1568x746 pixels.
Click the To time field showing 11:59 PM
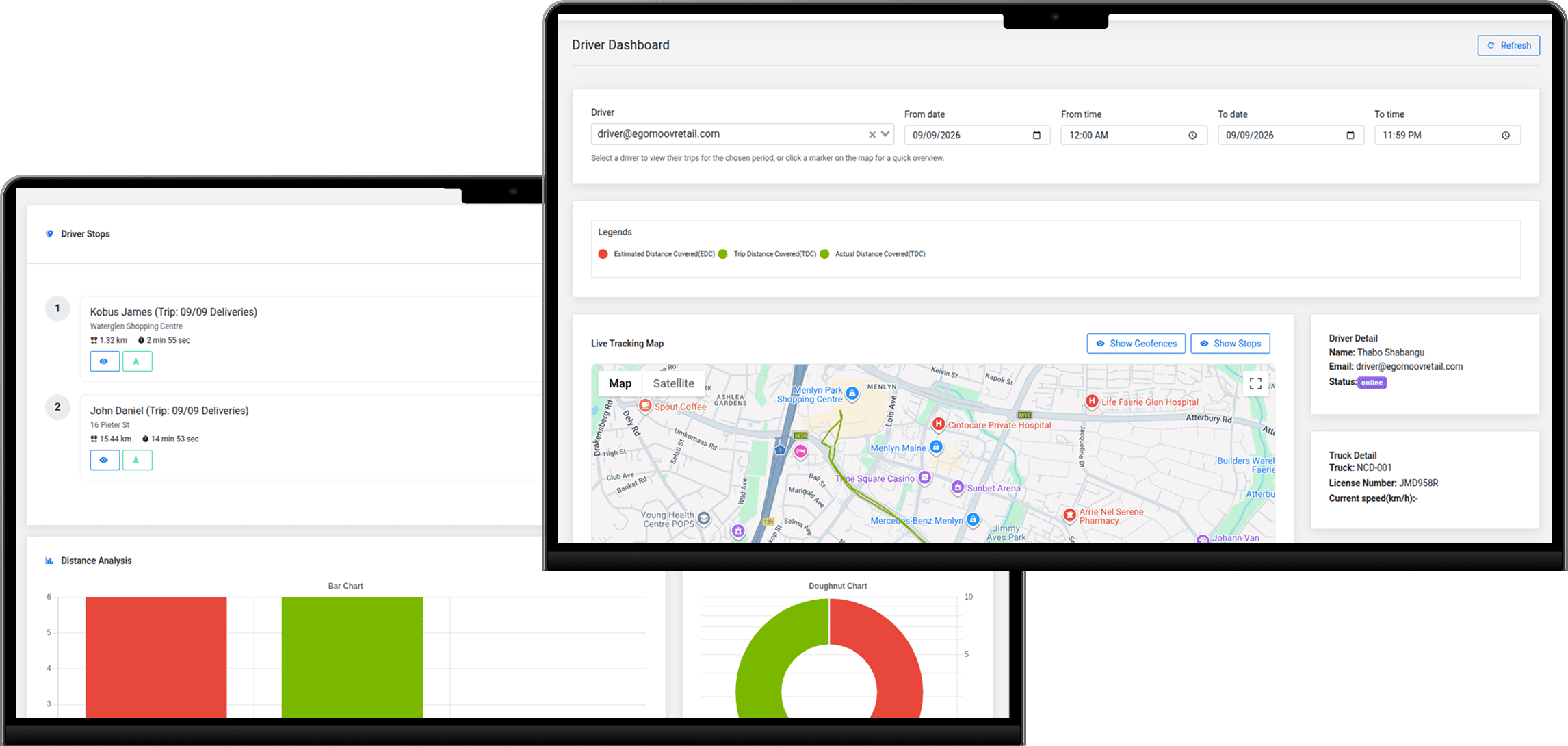[x=1448, y=136]
